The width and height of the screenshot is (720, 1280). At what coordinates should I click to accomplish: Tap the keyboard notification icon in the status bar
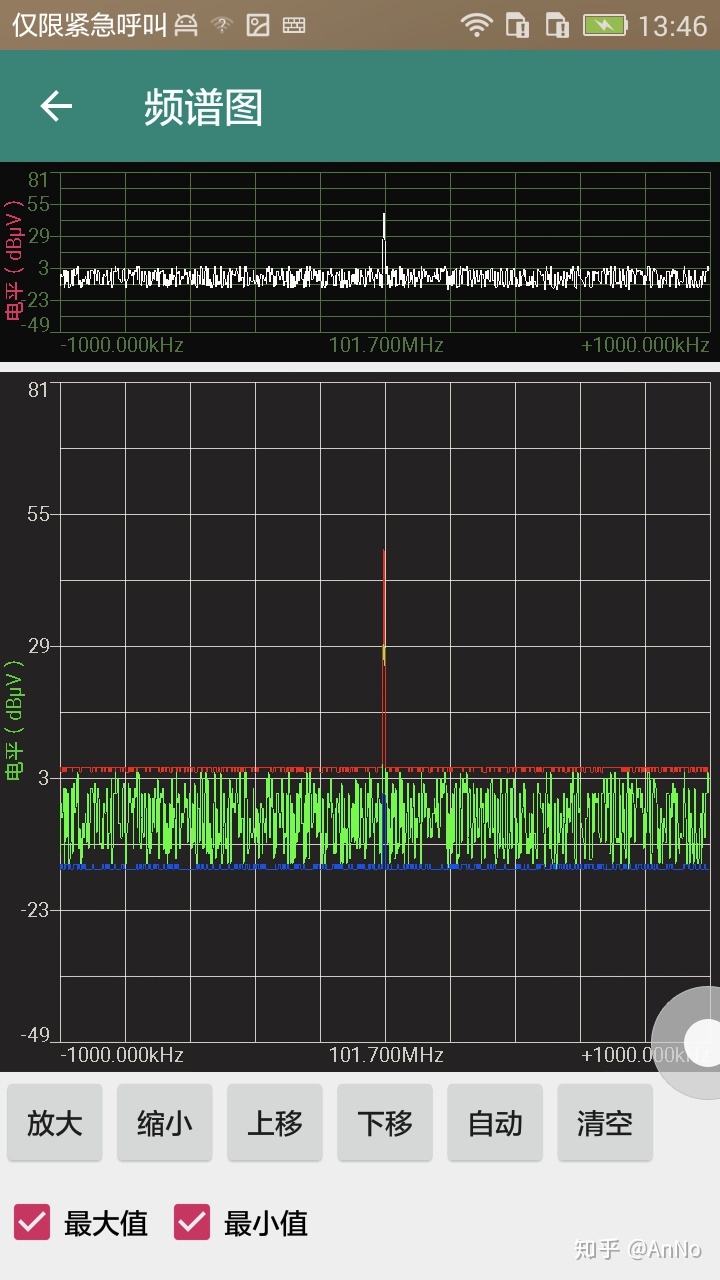coord(294,26)
